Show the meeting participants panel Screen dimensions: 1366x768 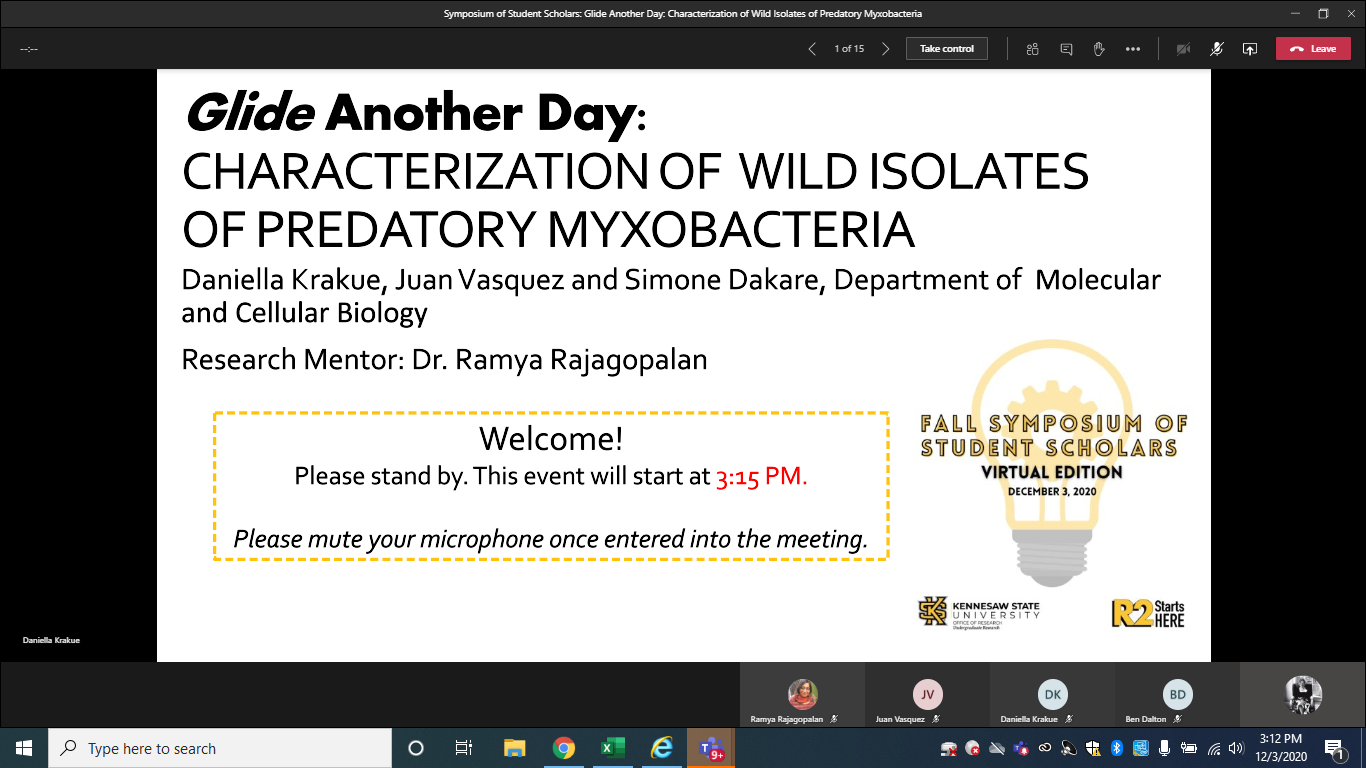(x=1033, y=49)
